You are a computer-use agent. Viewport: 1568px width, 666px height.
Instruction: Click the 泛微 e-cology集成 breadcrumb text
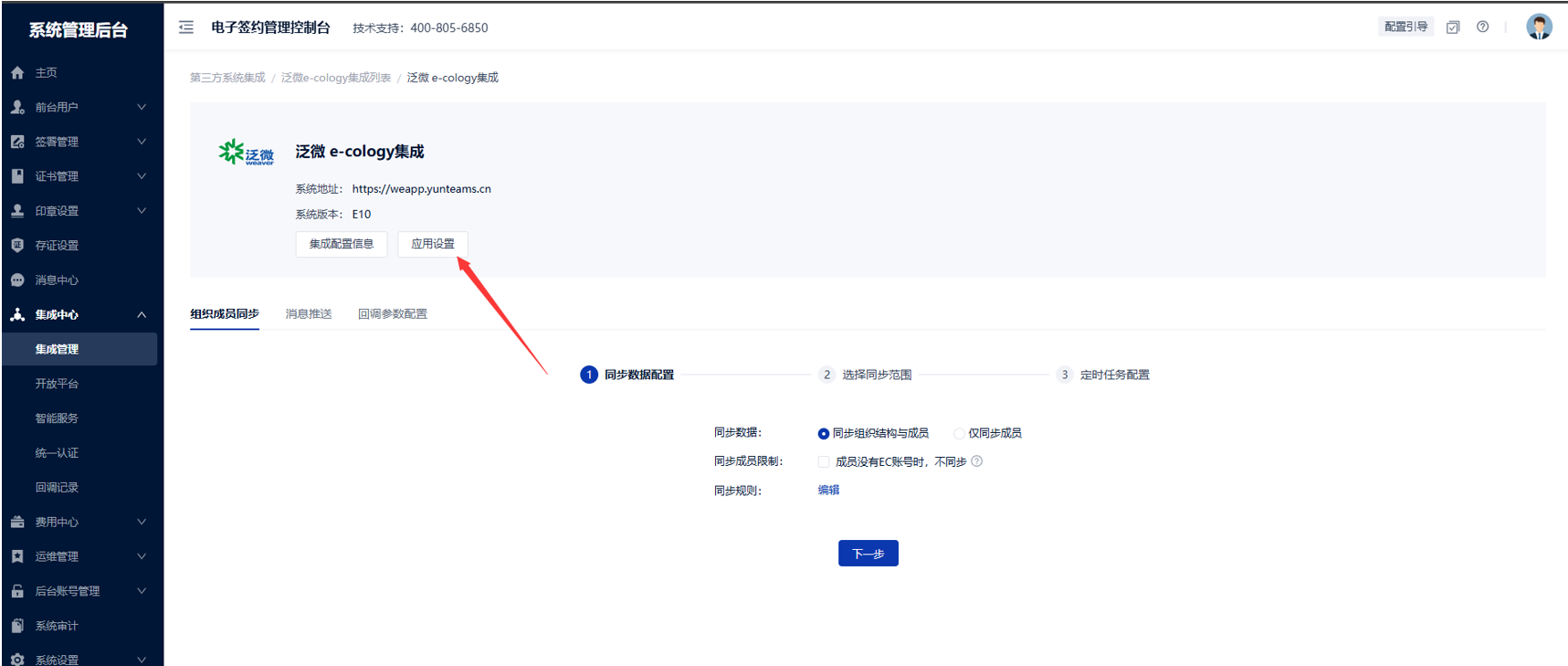point(453,78)
